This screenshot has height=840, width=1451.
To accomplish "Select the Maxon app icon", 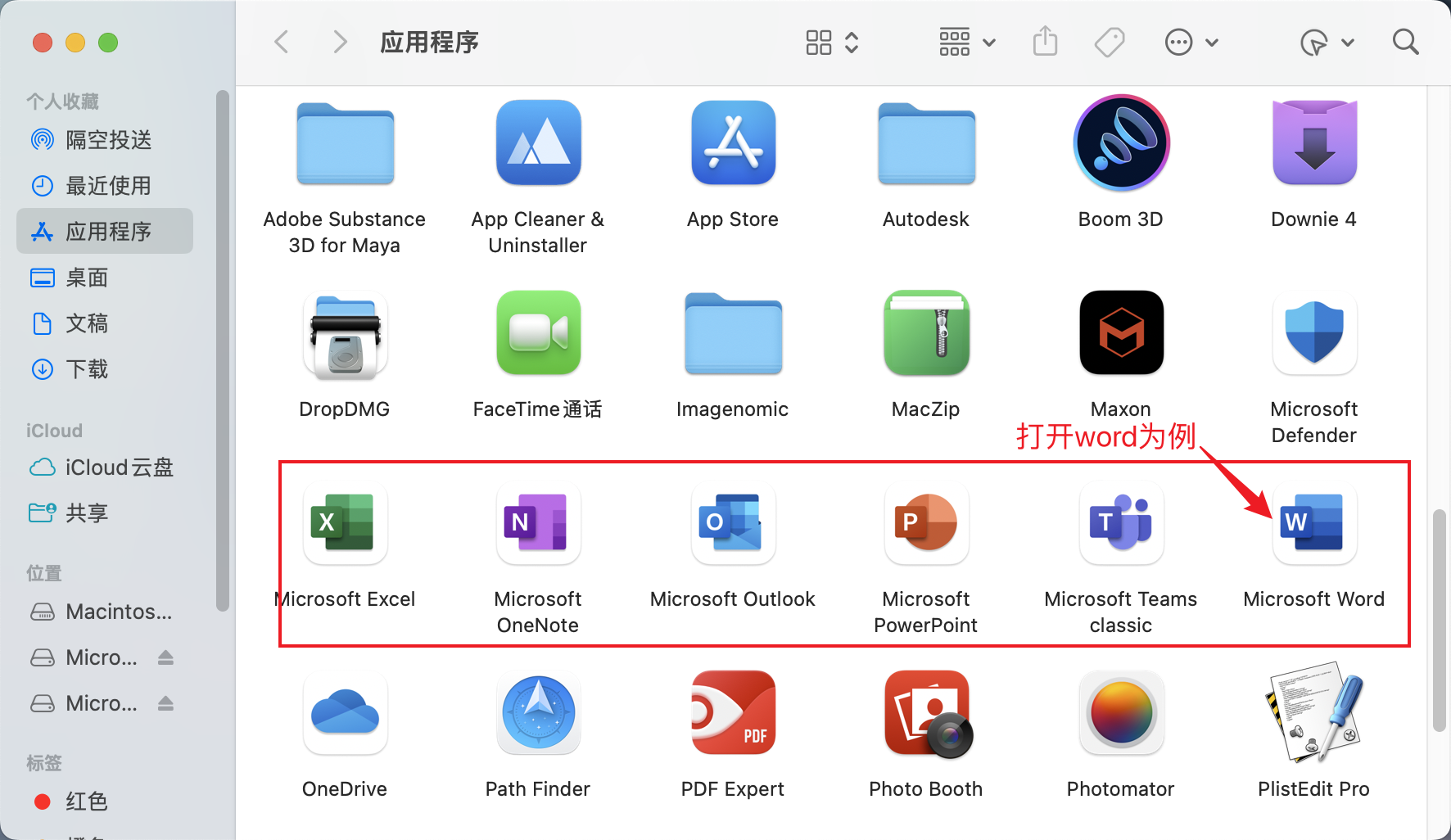I will coord(1121,333).
